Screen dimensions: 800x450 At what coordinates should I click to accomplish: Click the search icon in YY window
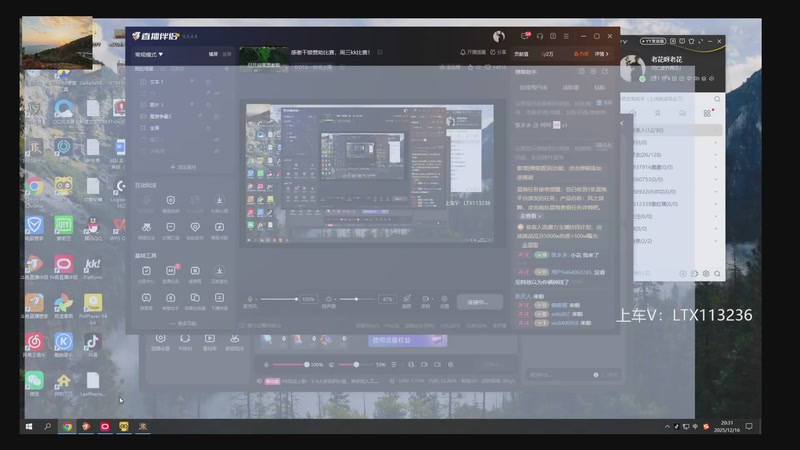(717, 99)
